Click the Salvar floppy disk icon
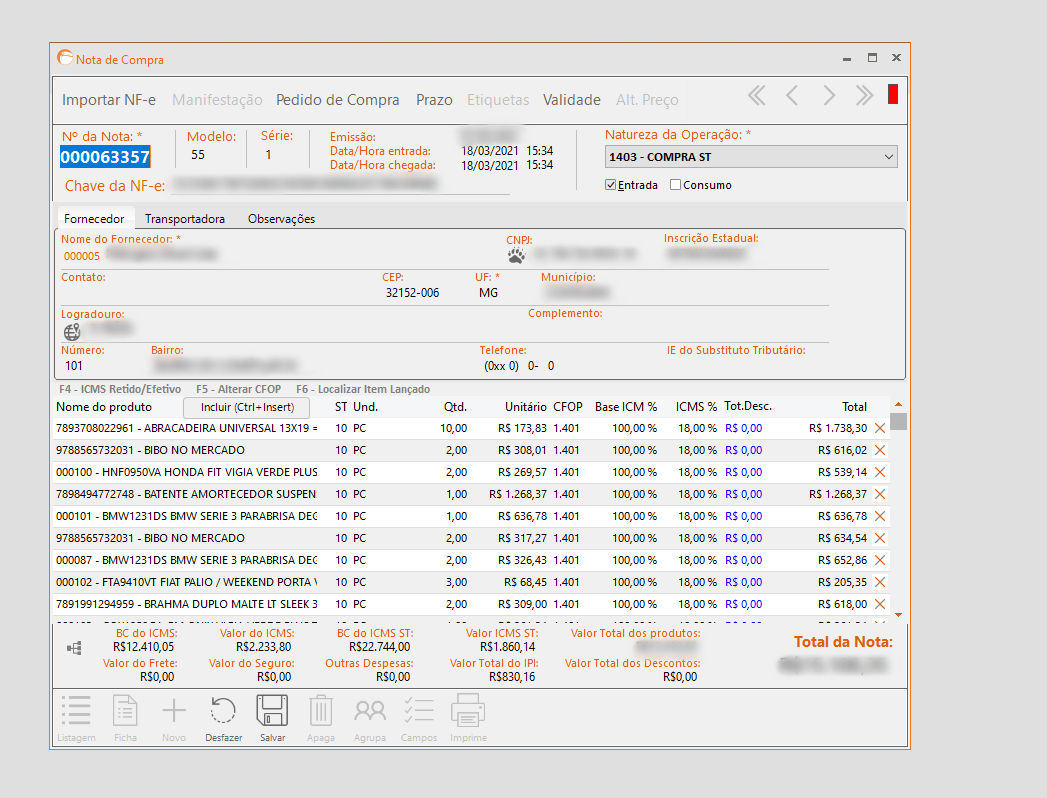The image size is (1047, 798). (272, 711)
